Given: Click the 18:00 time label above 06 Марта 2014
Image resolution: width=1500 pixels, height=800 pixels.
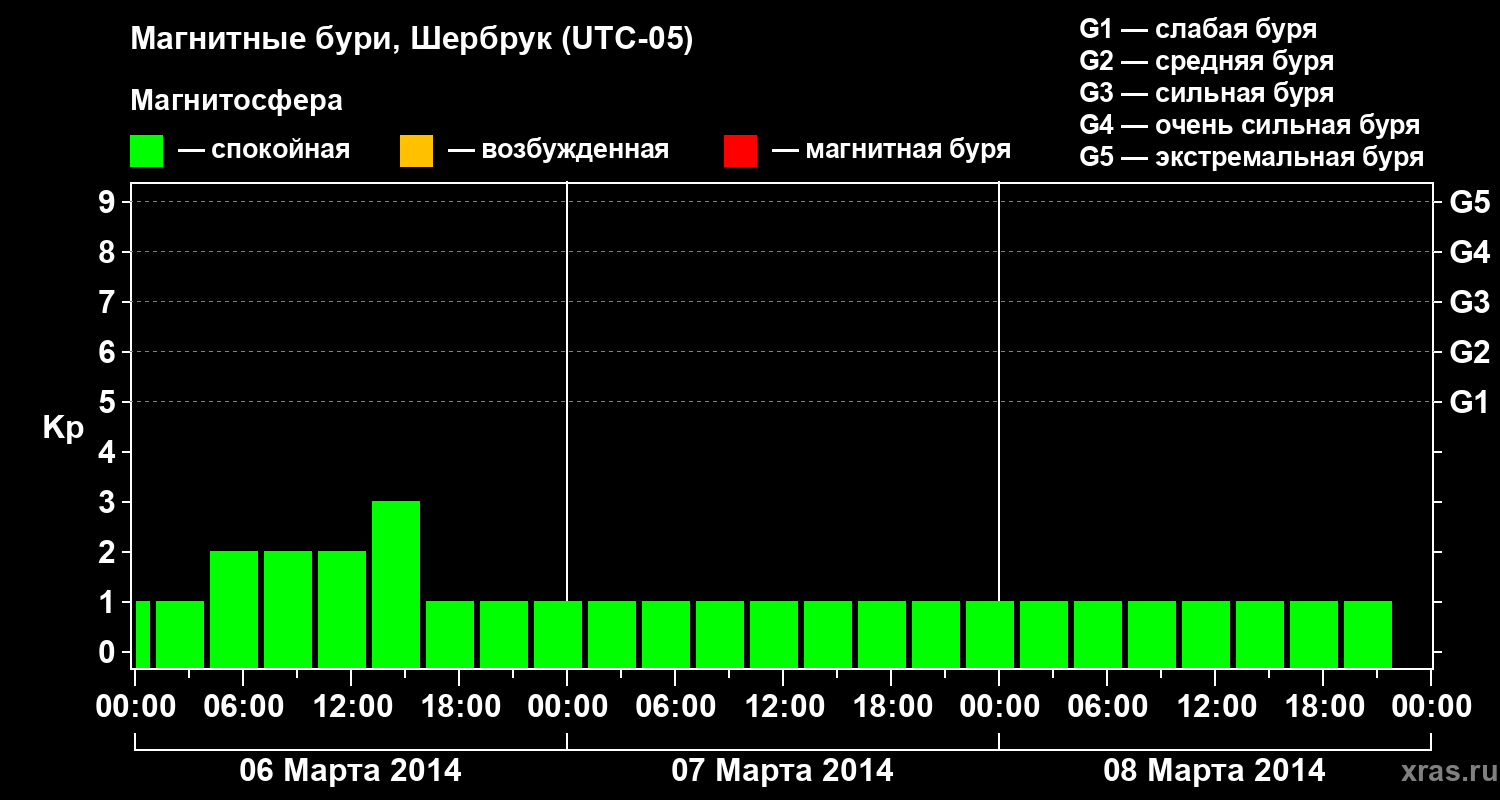Looking at the screenshot, I should coord(459,706).
